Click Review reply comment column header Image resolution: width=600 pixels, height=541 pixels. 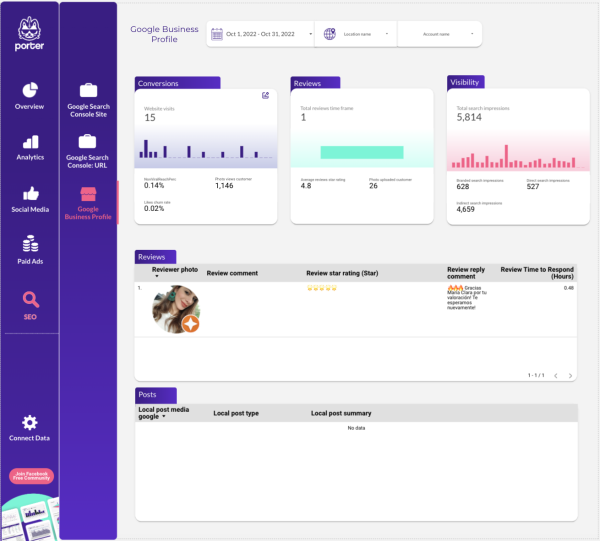click(x=466, y=273)
